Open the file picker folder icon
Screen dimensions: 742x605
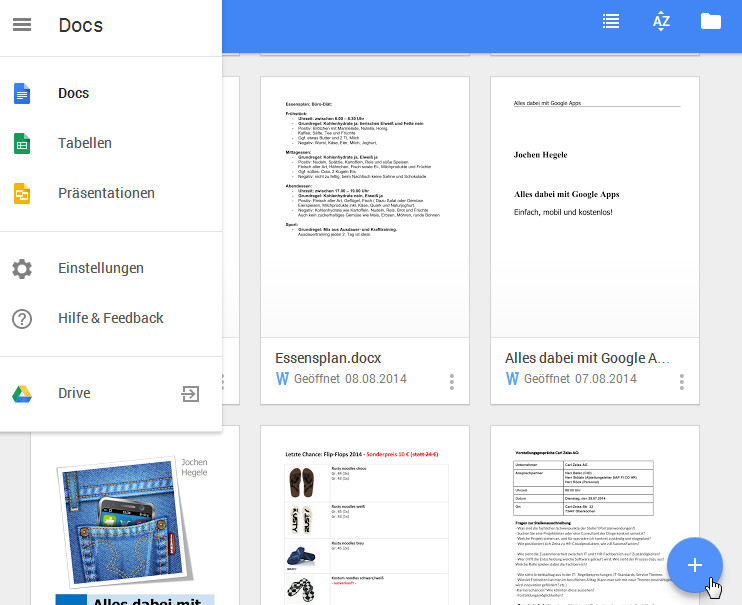pos(711,21)
